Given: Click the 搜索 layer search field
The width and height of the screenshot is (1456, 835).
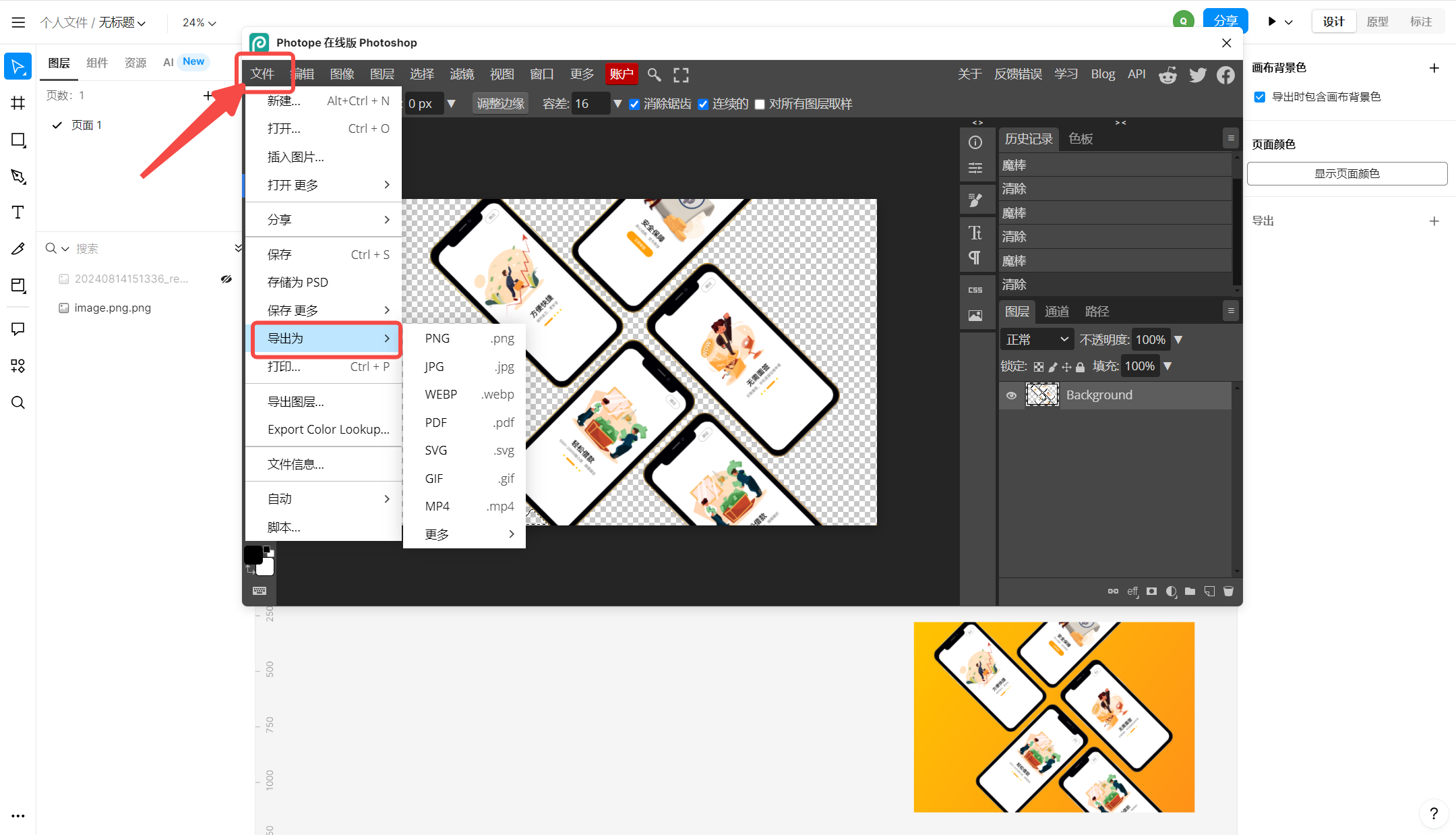Looking at the screenshot, I should (x=152, y=249).
